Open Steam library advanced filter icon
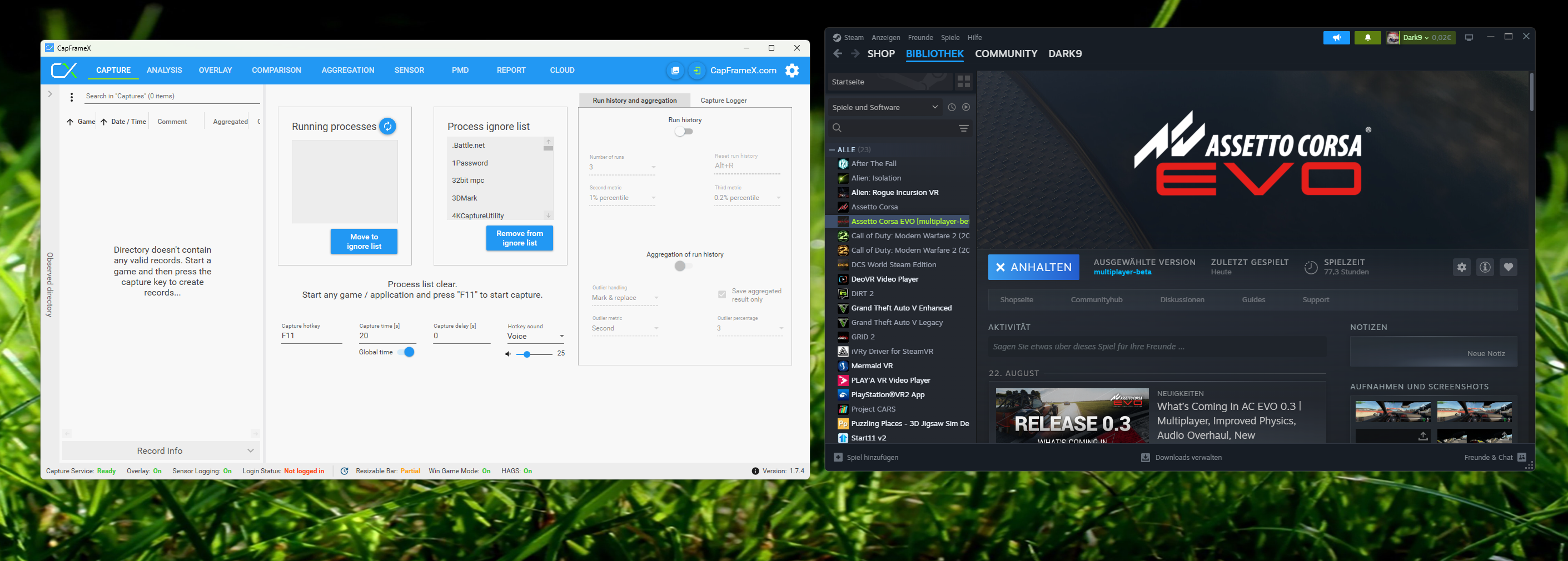Screen dimensions: 1568x561 (x=964, y=128)
